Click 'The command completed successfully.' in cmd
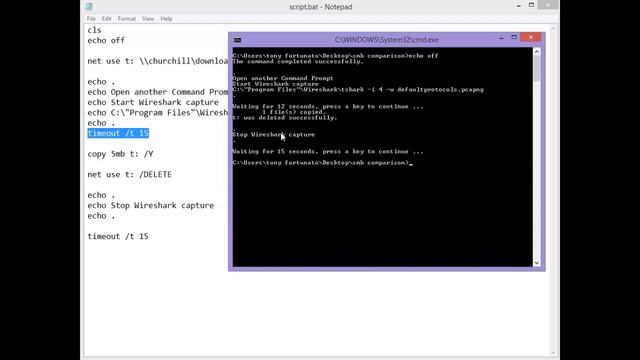The width and height of the screenshot is (640, 360). click(x=298, y=62)
